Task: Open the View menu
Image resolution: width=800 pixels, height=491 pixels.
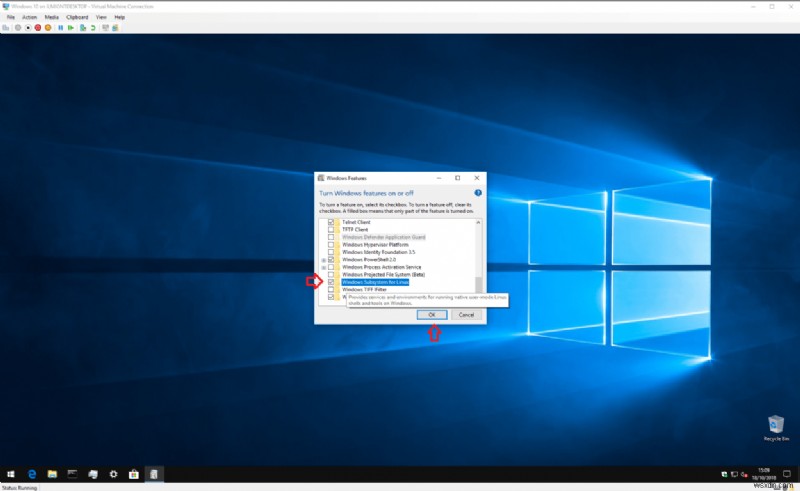Action: pyautogui.click(x=101, y=17)
